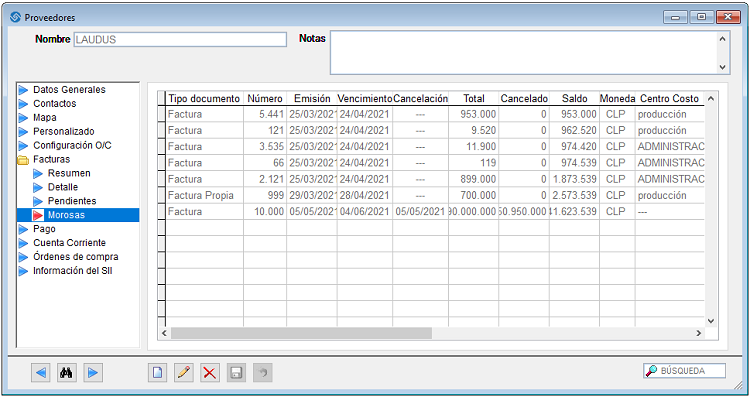Open the Cuenta Corriente section
Viewport: 750px width, 397px height.
click(69, 243)
